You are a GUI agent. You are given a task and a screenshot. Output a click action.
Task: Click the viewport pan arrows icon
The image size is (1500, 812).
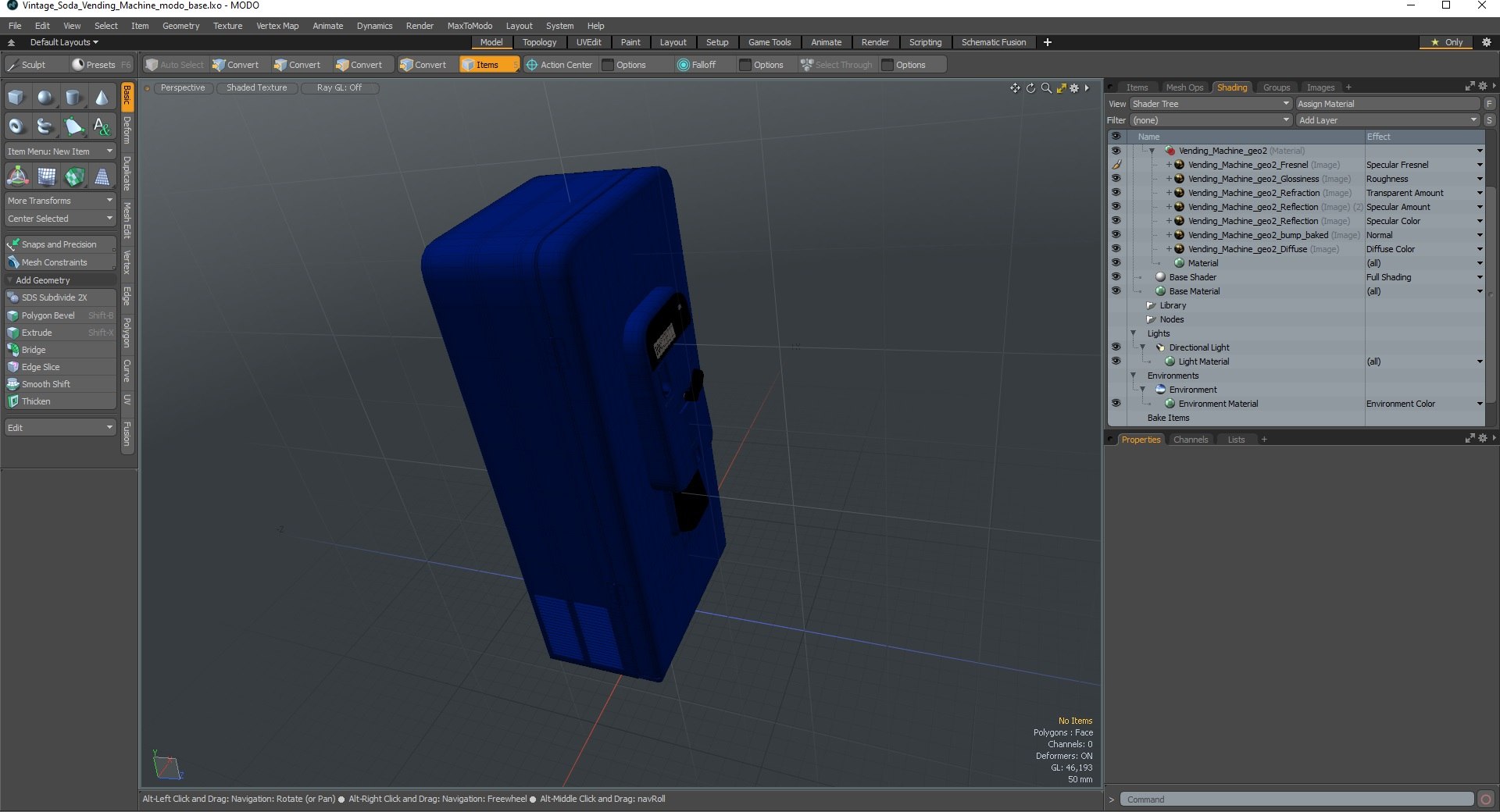1015,88
